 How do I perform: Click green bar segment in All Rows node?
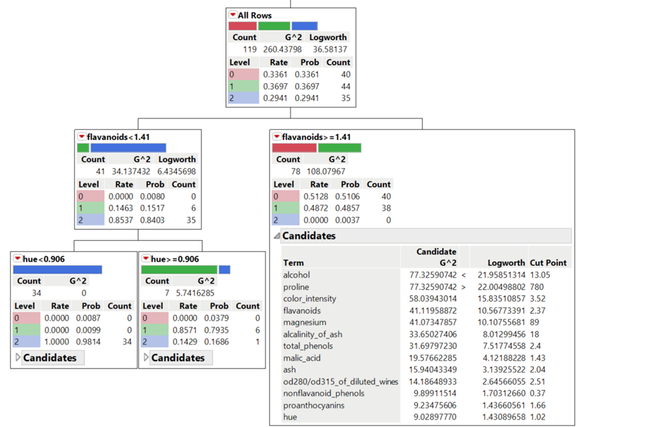coord(274,26)
